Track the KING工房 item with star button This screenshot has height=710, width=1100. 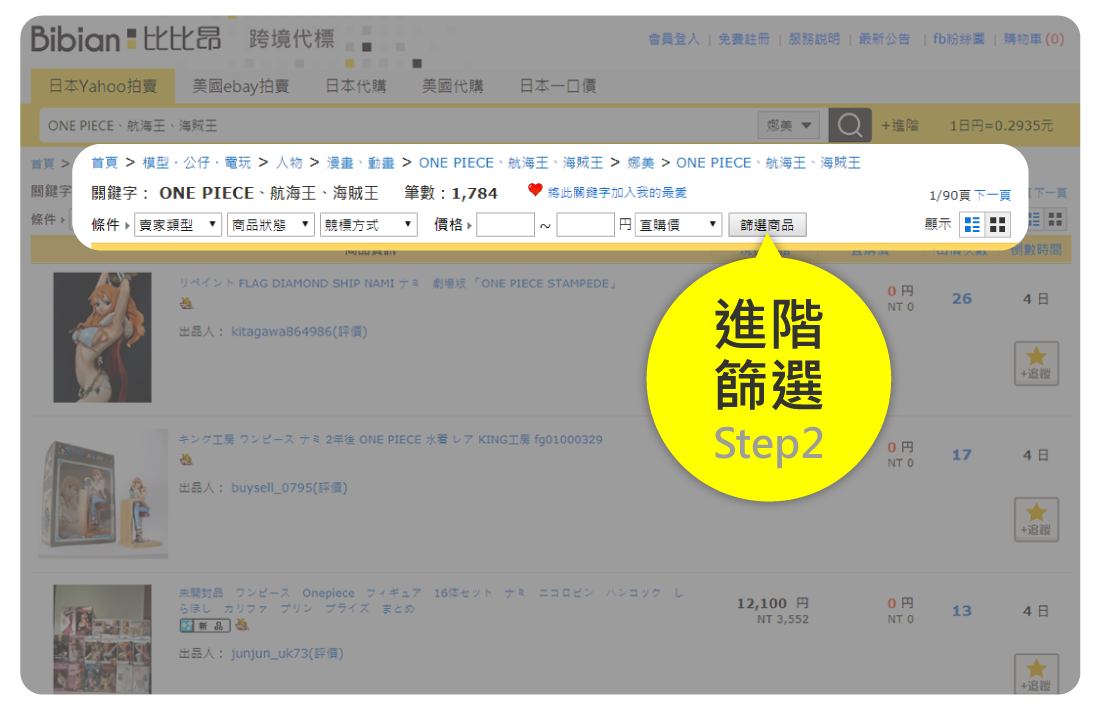tap(1036, 519)
